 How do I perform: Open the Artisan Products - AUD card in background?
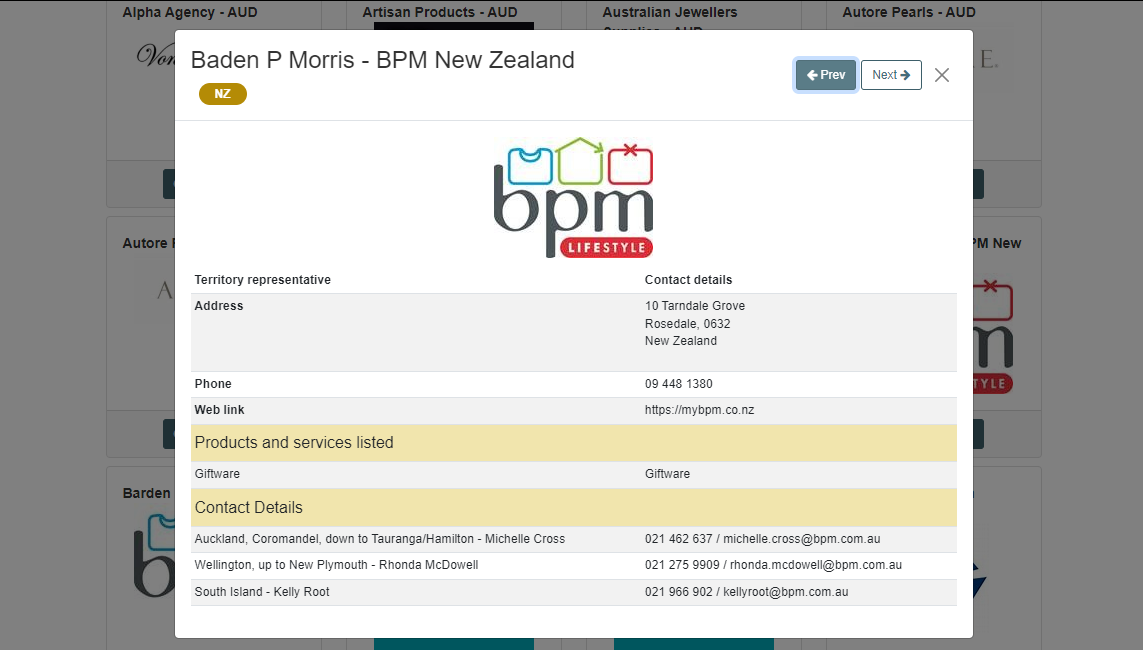[440, 12]
